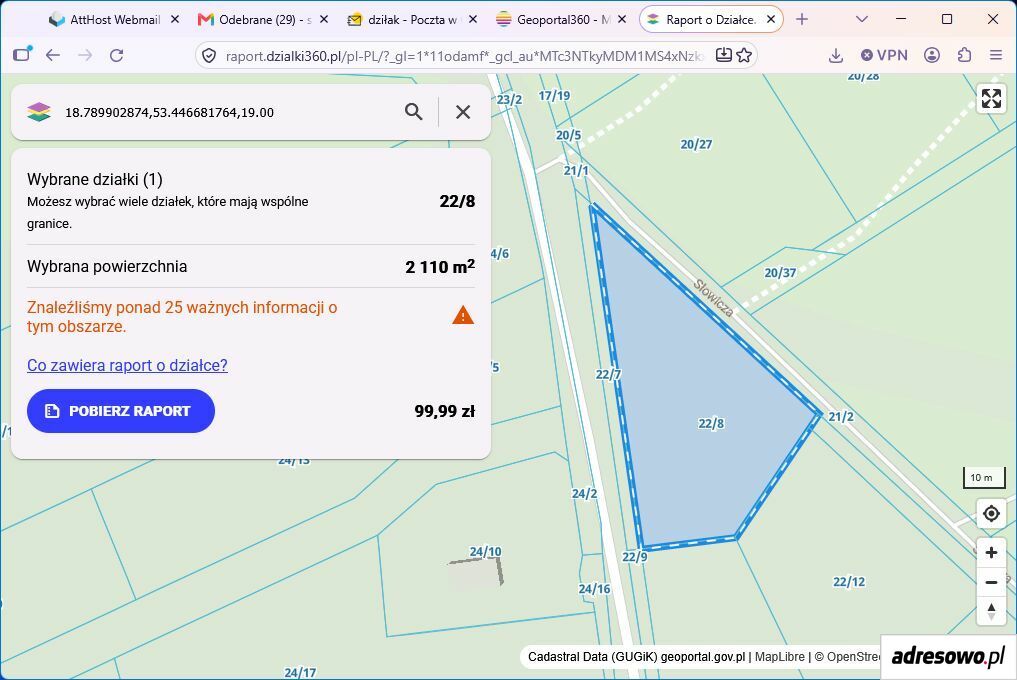Open a new browser tab
Image resolution: width=1017 pixels, height=680 pixels.
click(802, 19)
